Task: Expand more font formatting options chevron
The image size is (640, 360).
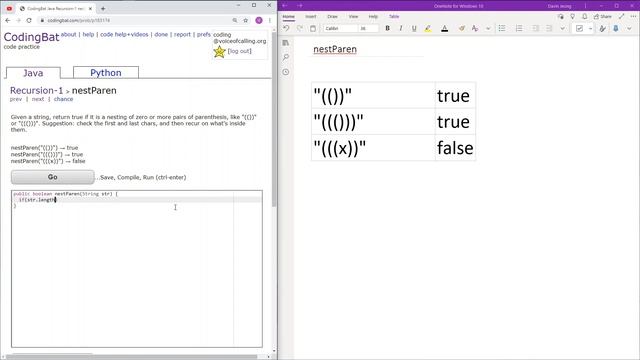Action: click(488, 29)
